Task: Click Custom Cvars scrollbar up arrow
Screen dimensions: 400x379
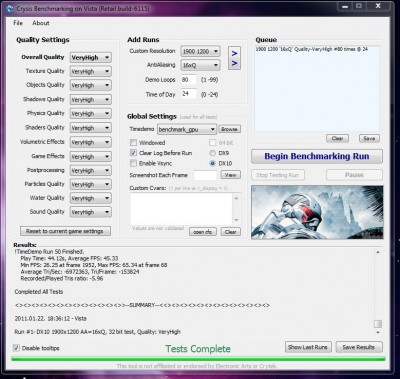Action: pos(236,198)
